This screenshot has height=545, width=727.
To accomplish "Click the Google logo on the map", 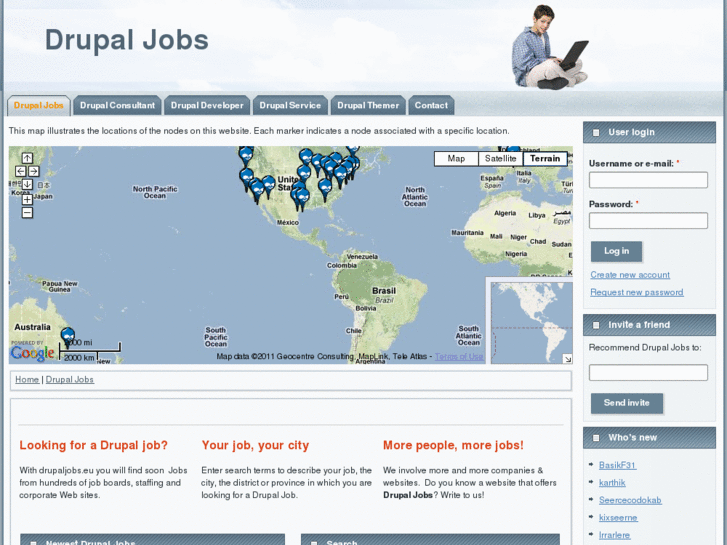I will tap(32, 353).
